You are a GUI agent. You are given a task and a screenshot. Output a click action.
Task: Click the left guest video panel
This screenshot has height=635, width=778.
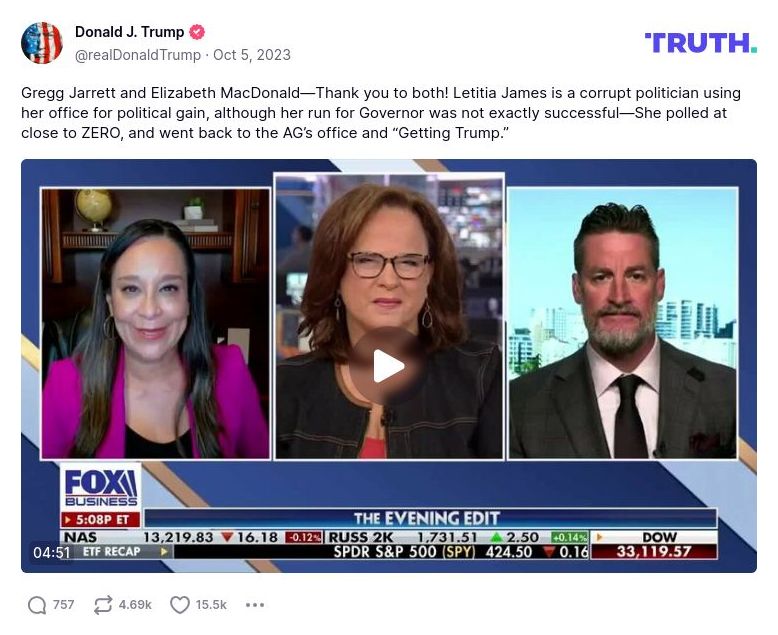click(x=155, y=323)
